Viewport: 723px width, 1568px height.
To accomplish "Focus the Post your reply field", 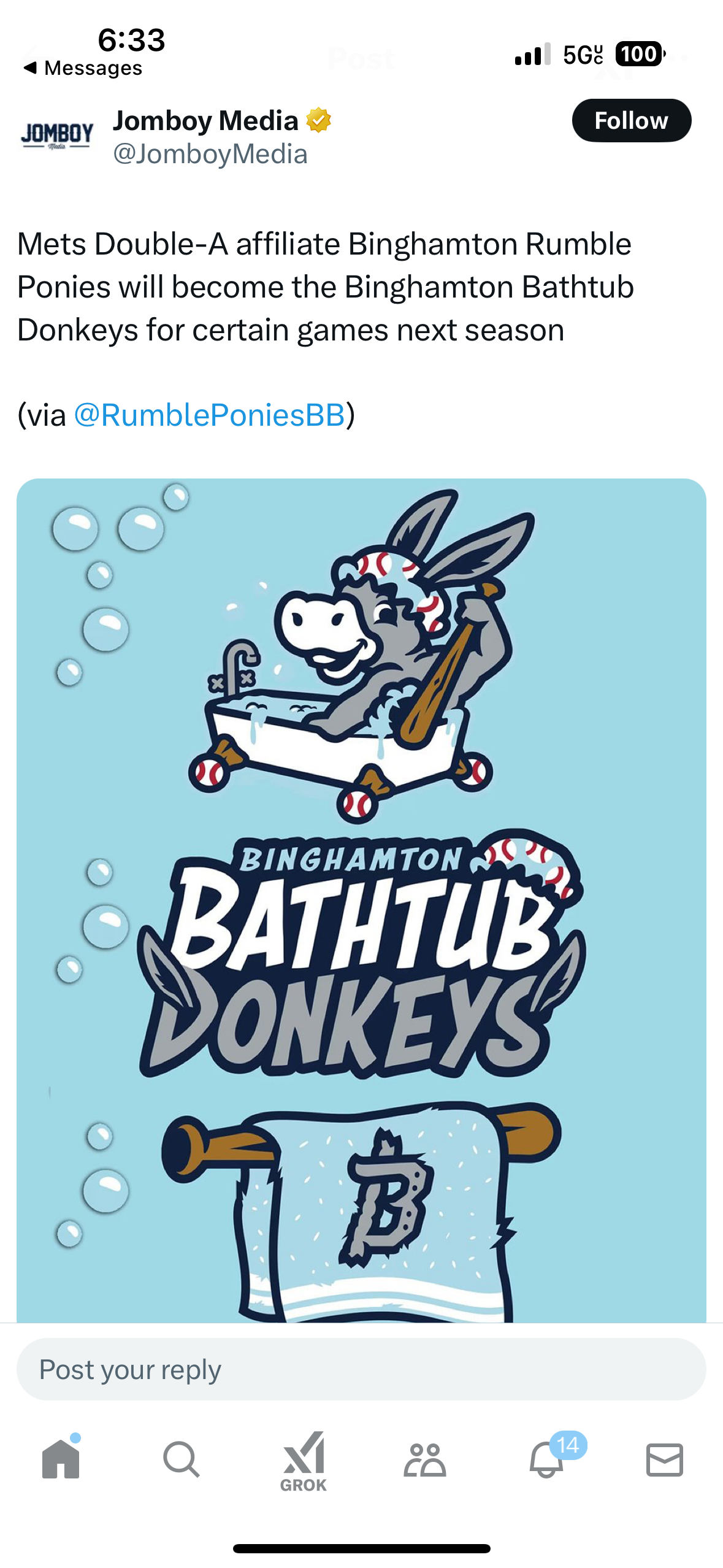I will click(361, 1369).
